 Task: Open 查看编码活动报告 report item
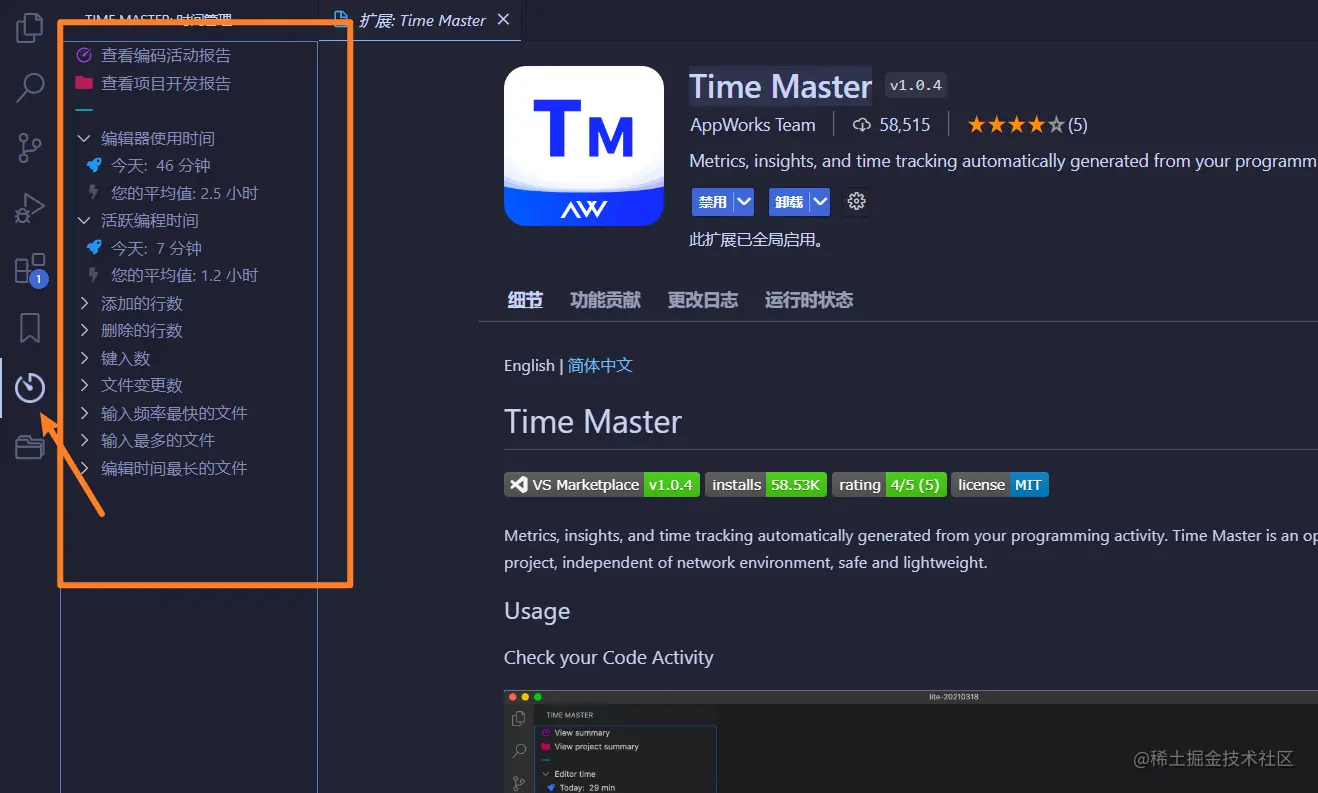(166, 55)
